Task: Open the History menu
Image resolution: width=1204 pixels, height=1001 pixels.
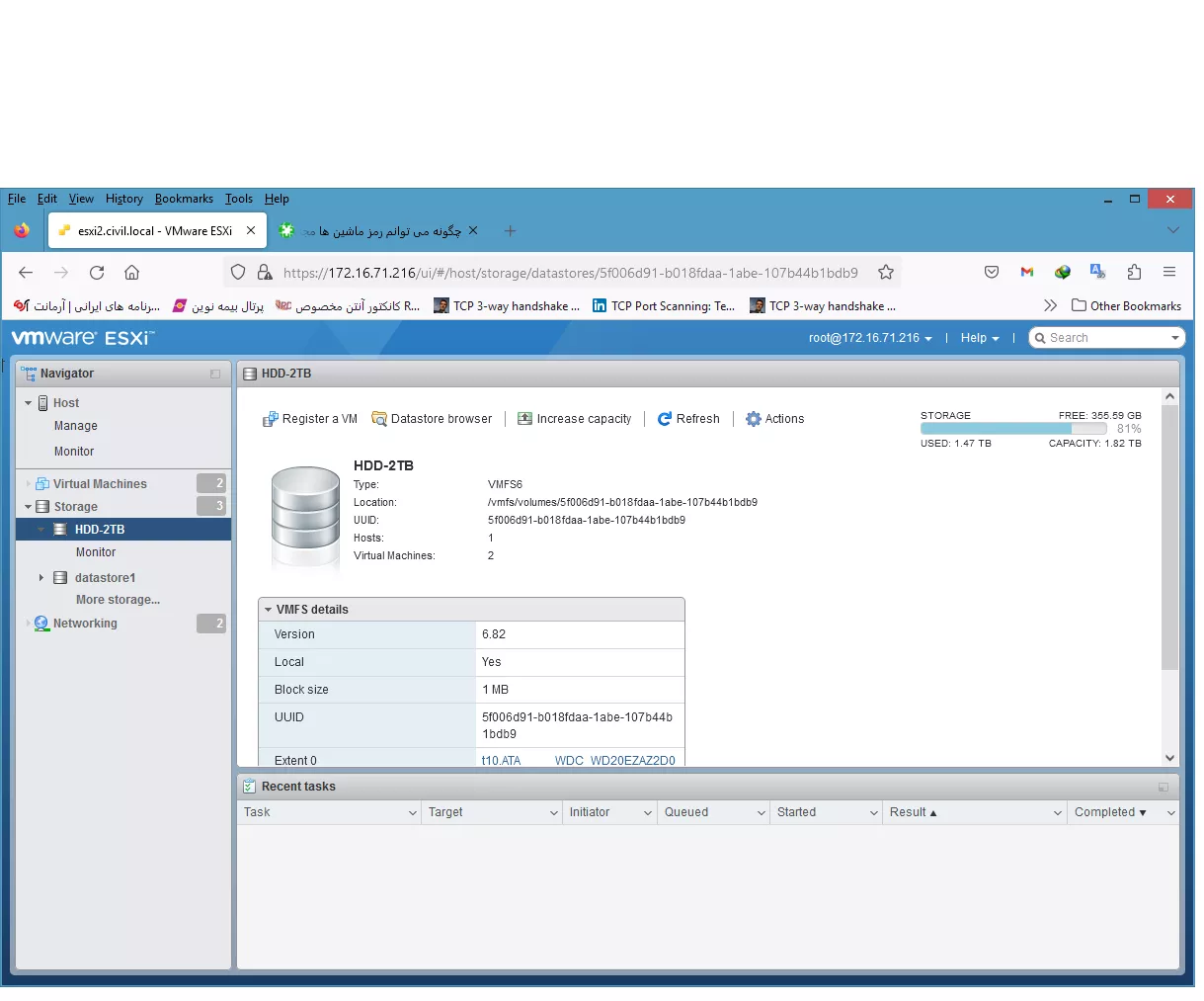Action: pos(123,199)
